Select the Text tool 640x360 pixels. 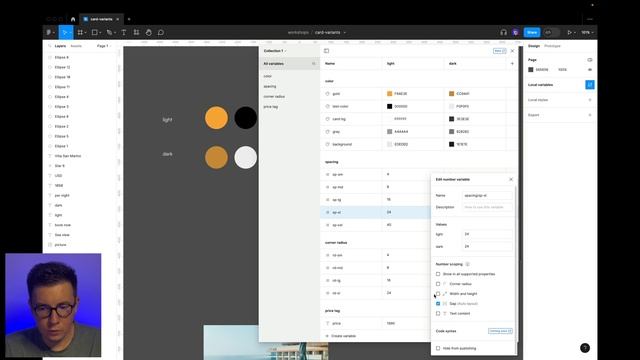click(x=124, y=32)
